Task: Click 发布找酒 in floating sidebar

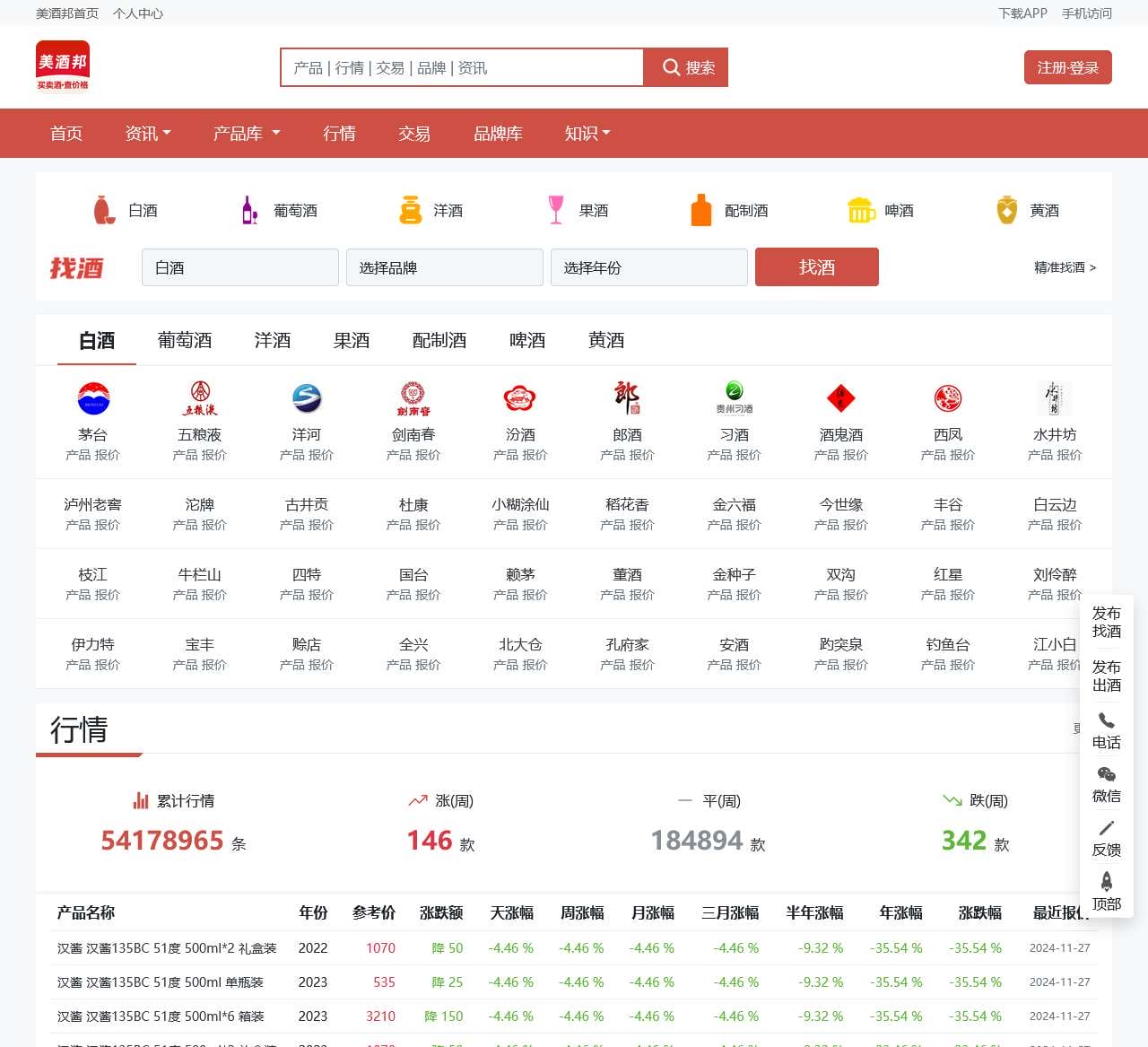Action: (x=1107, y=622)
